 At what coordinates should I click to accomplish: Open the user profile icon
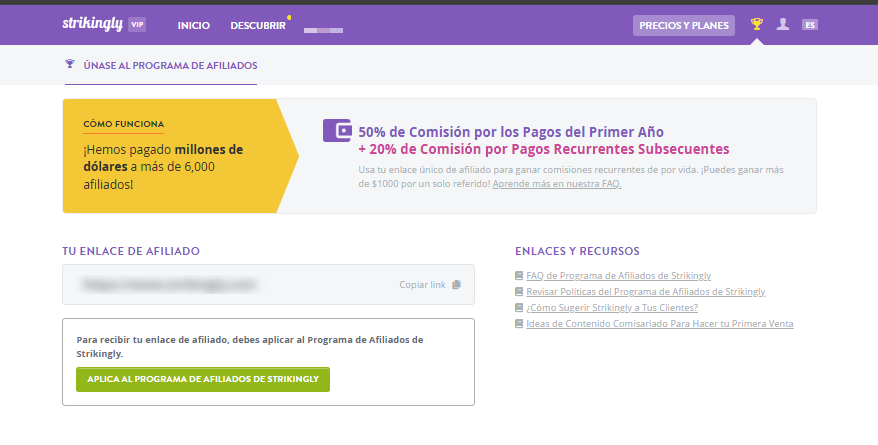783,24
